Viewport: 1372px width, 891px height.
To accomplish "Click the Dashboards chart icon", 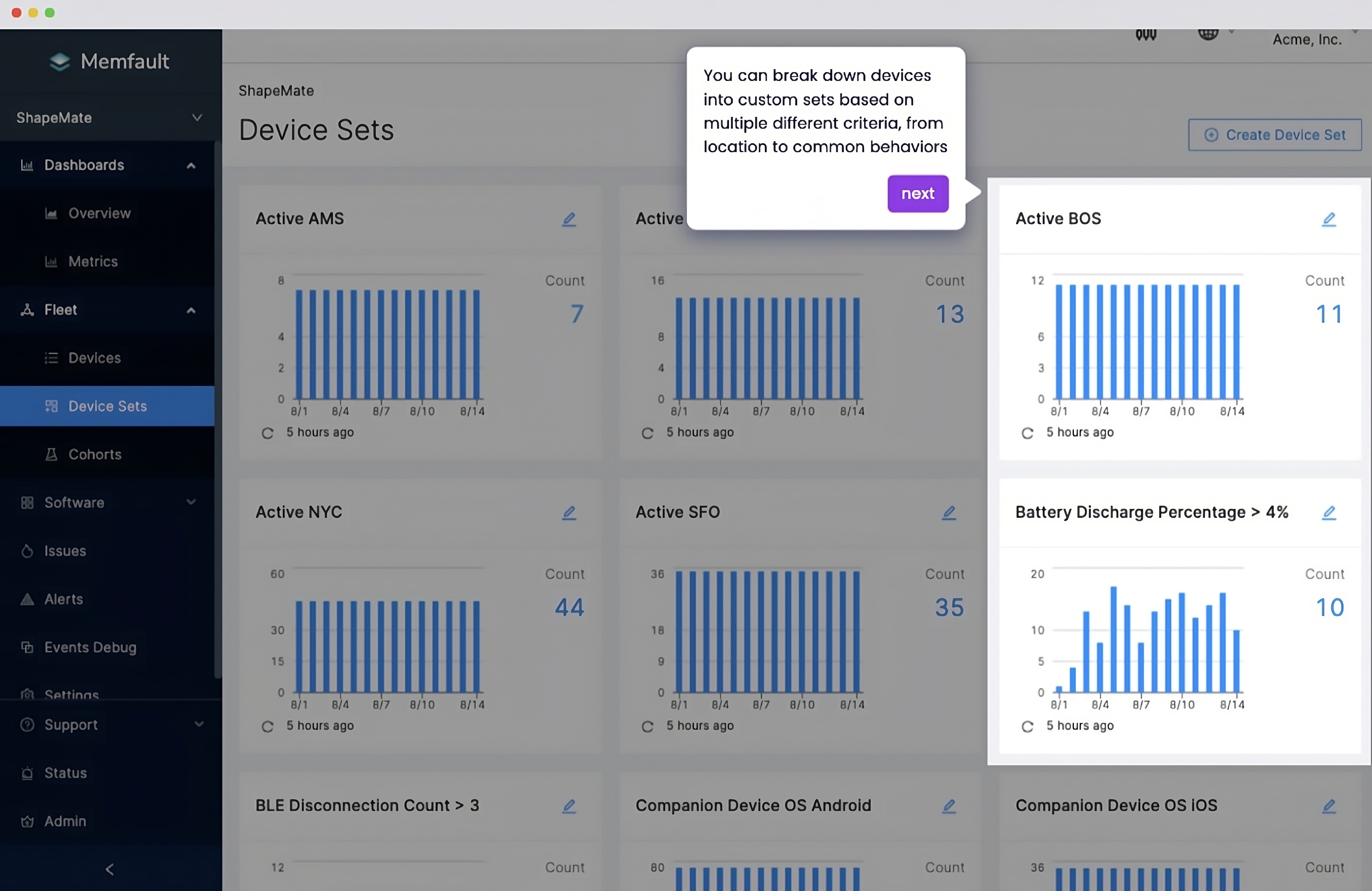I will [x=27, y=165].
